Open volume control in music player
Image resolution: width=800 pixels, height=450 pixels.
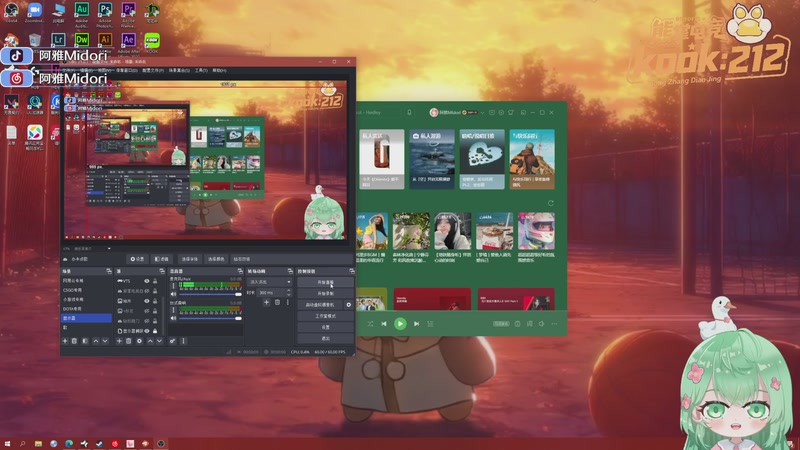point(541,323)
